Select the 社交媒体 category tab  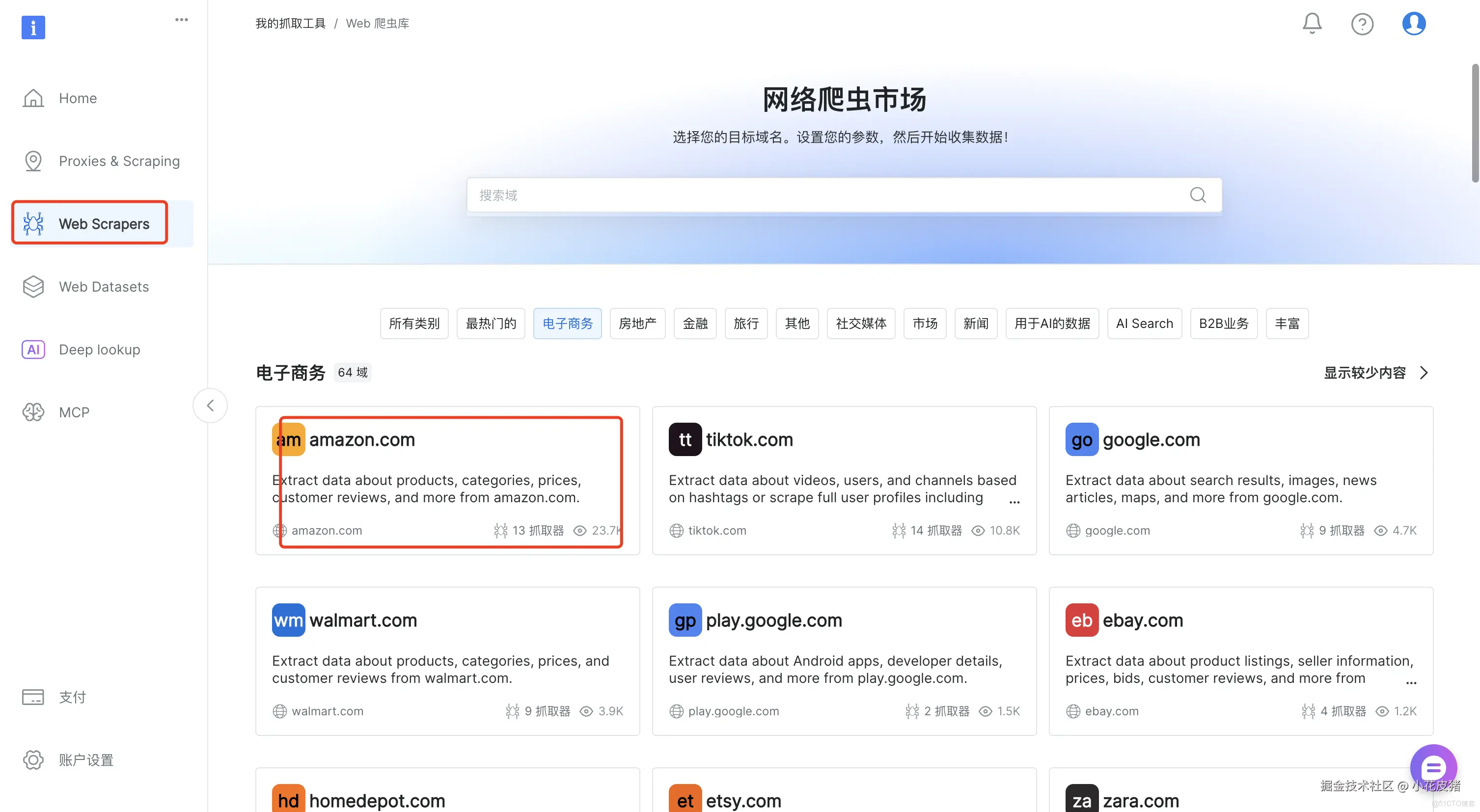click(x=861, y=324)
